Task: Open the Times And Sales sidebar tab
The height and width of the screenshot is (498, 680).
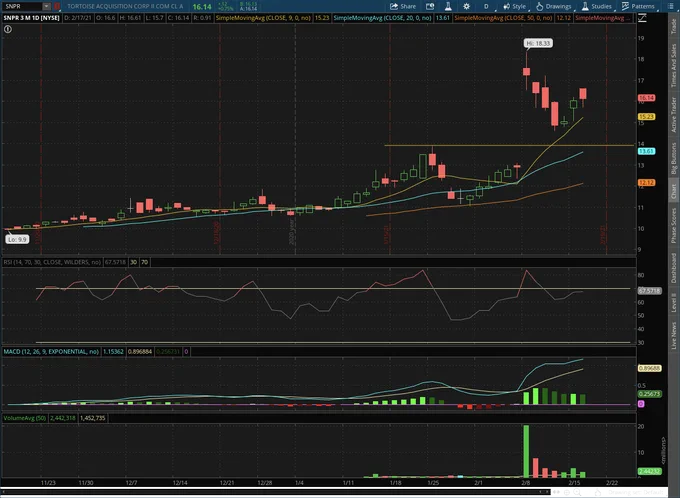Action: (x=673, y=65)
